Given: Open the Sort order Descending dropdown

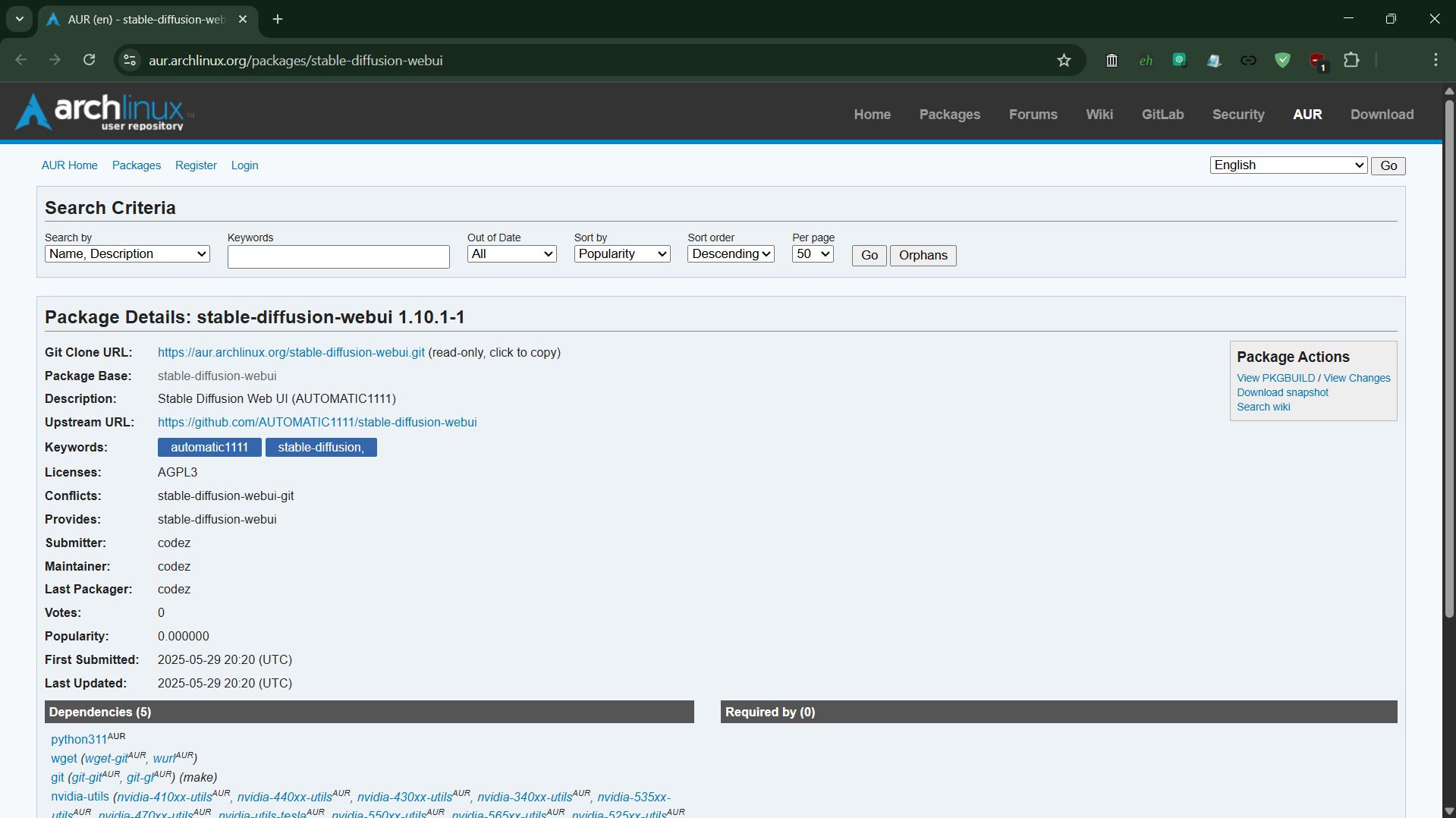Looking at the screenshot, I should pyautogui.click(x=731, y=253).
